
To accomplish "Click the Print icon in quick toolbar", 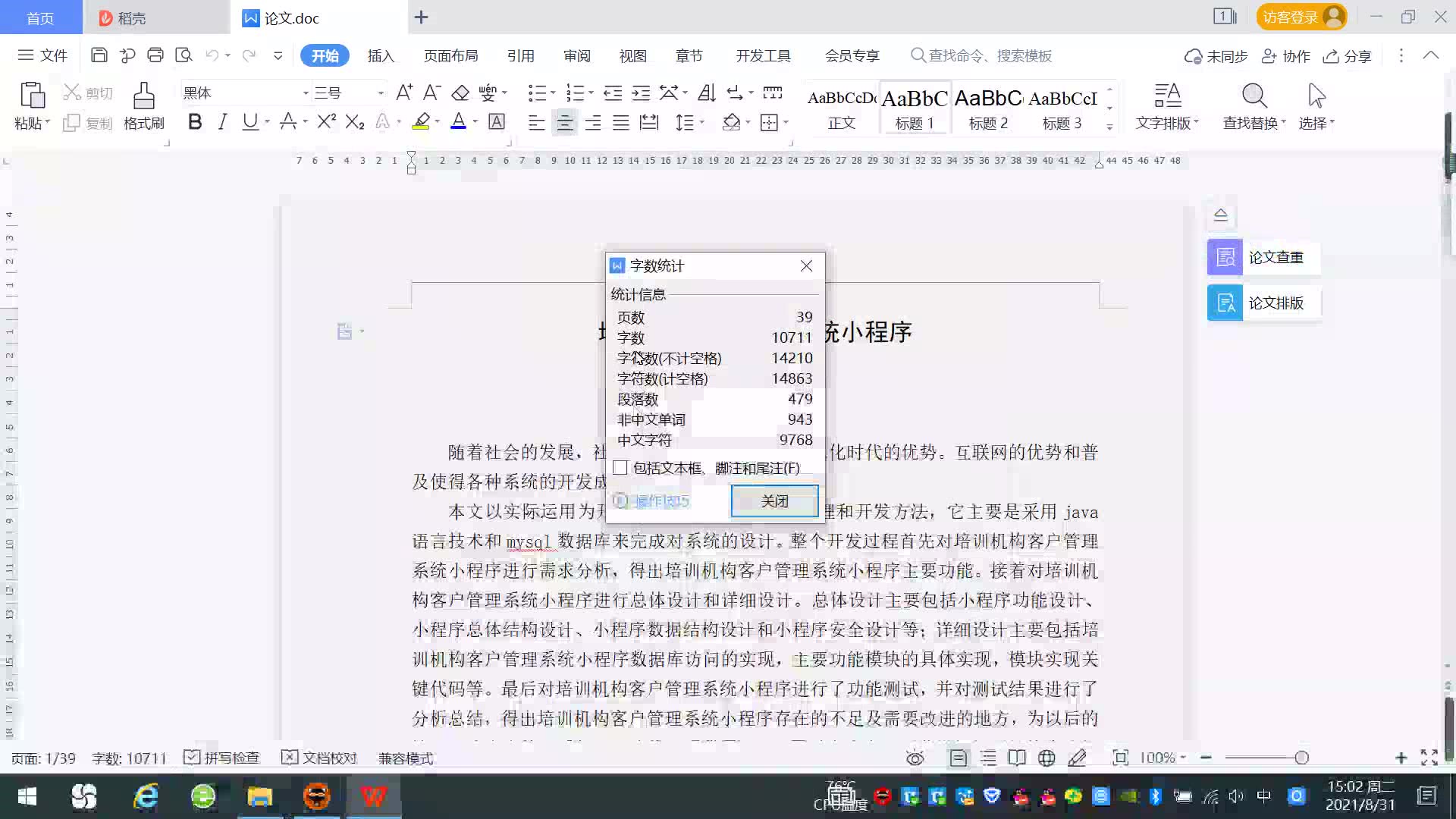I will [155, 55].
